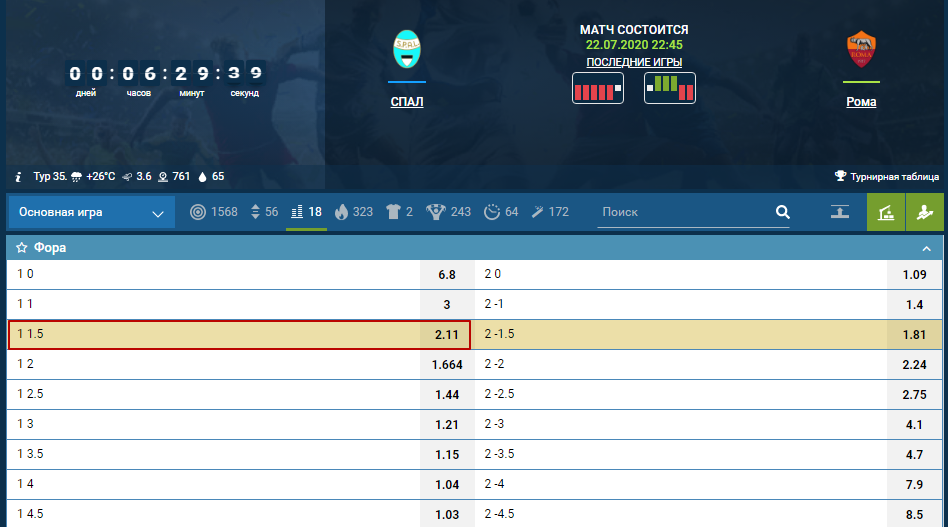Click into the Поиск search field
The image size is (948, 527).
[x=680, y=212]
